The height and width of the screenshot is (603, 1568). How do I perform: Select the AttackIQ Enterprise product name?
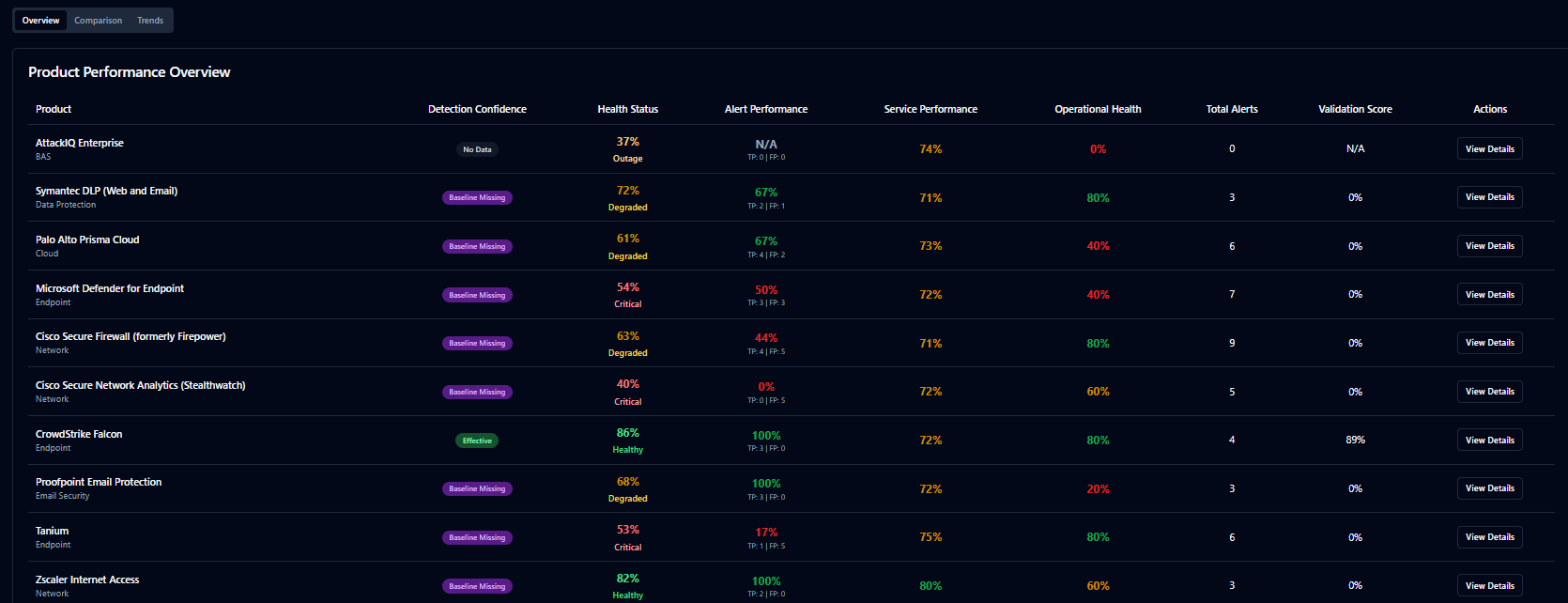[x=80, y=143]
